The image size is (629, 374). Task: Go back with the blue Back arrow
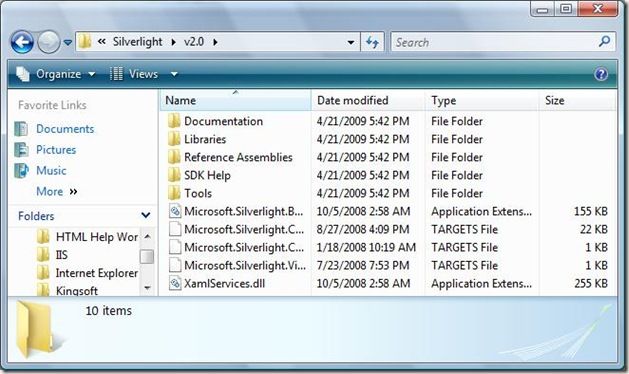pos(22,42)
